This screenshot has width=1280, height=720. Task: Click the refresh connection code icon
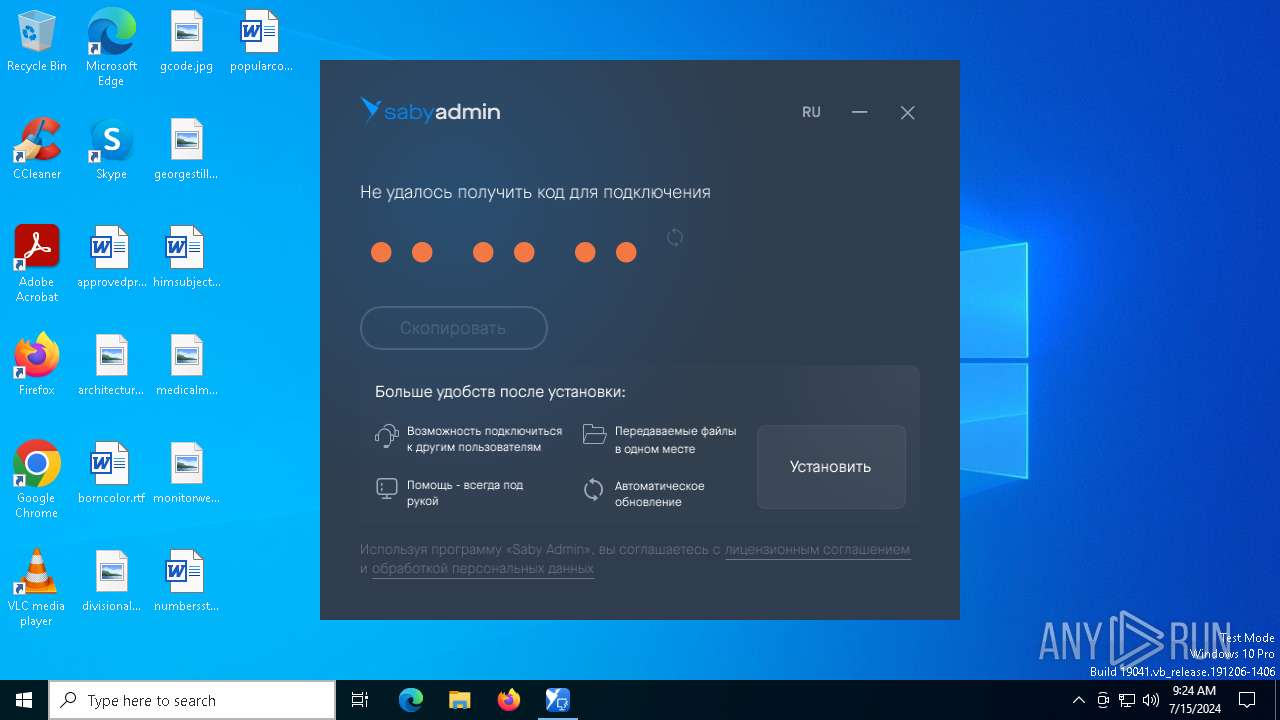[675, 237]
